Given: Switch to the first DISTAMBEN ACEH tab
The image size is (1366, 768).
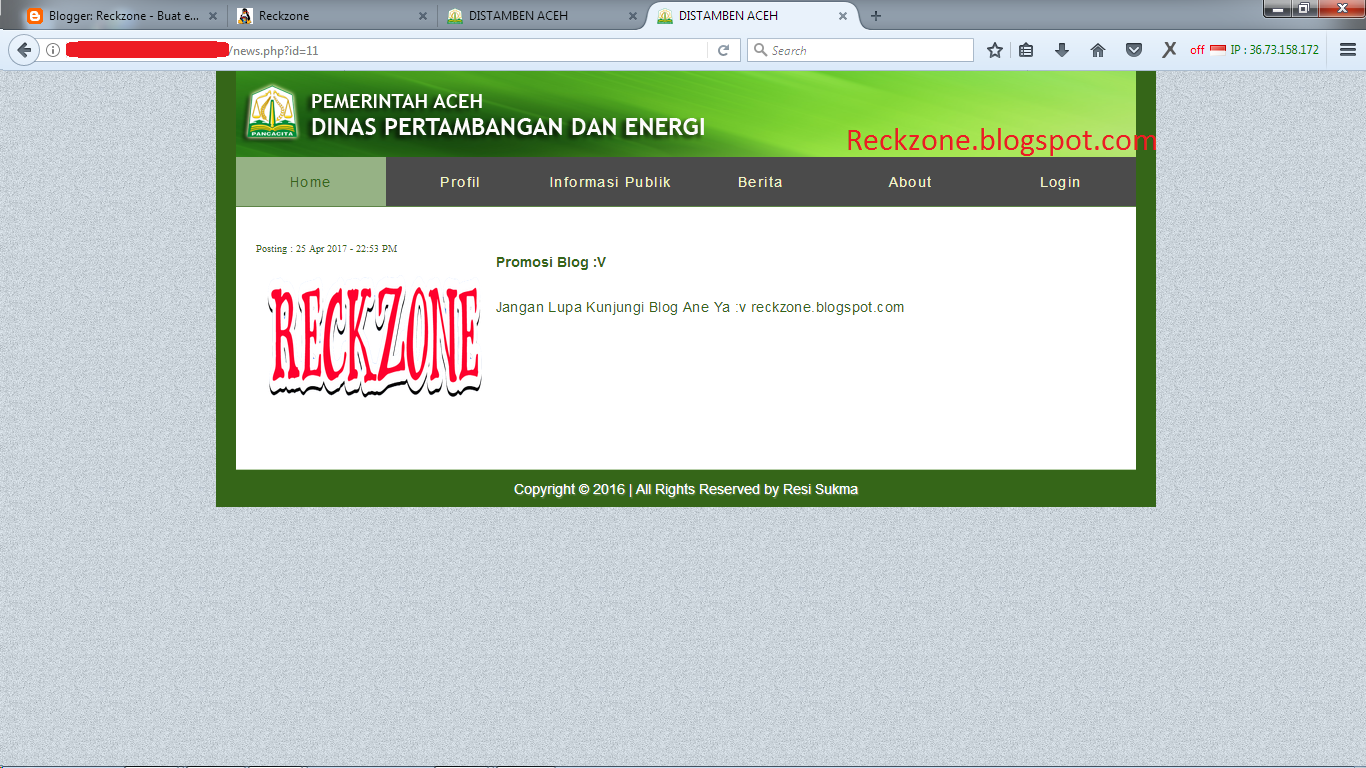Looking at the screenshot, I should pyautogui.click(x=540, y=16).
